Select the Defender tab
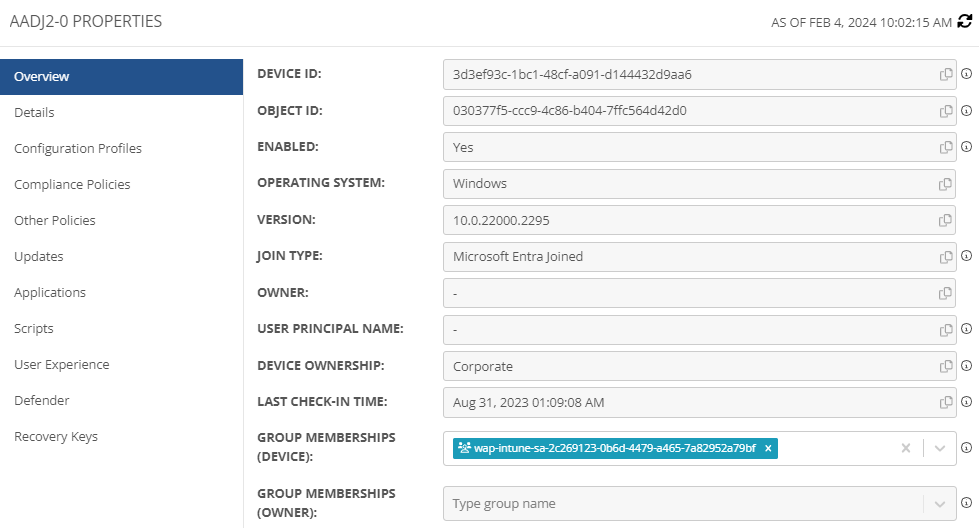Image resolution: width=979 pixels, height=528 pixels. click(42, 401)
